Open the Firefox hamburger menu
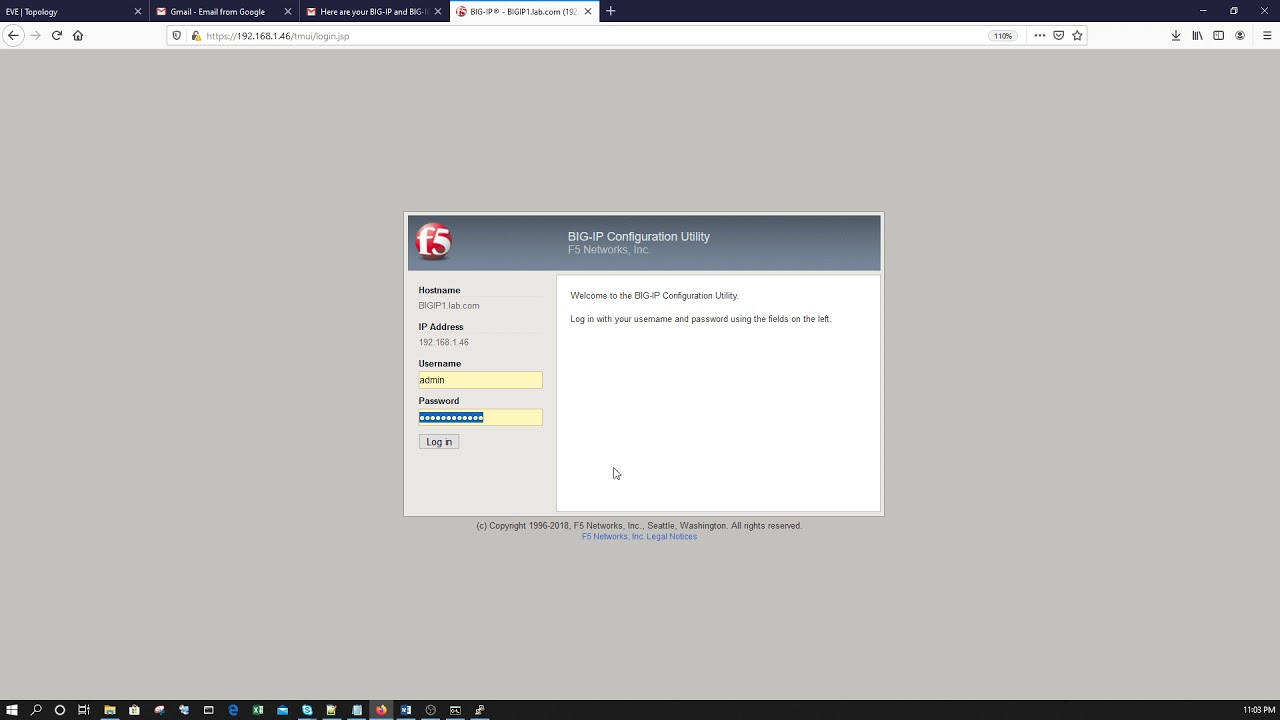 [1267, 35]
